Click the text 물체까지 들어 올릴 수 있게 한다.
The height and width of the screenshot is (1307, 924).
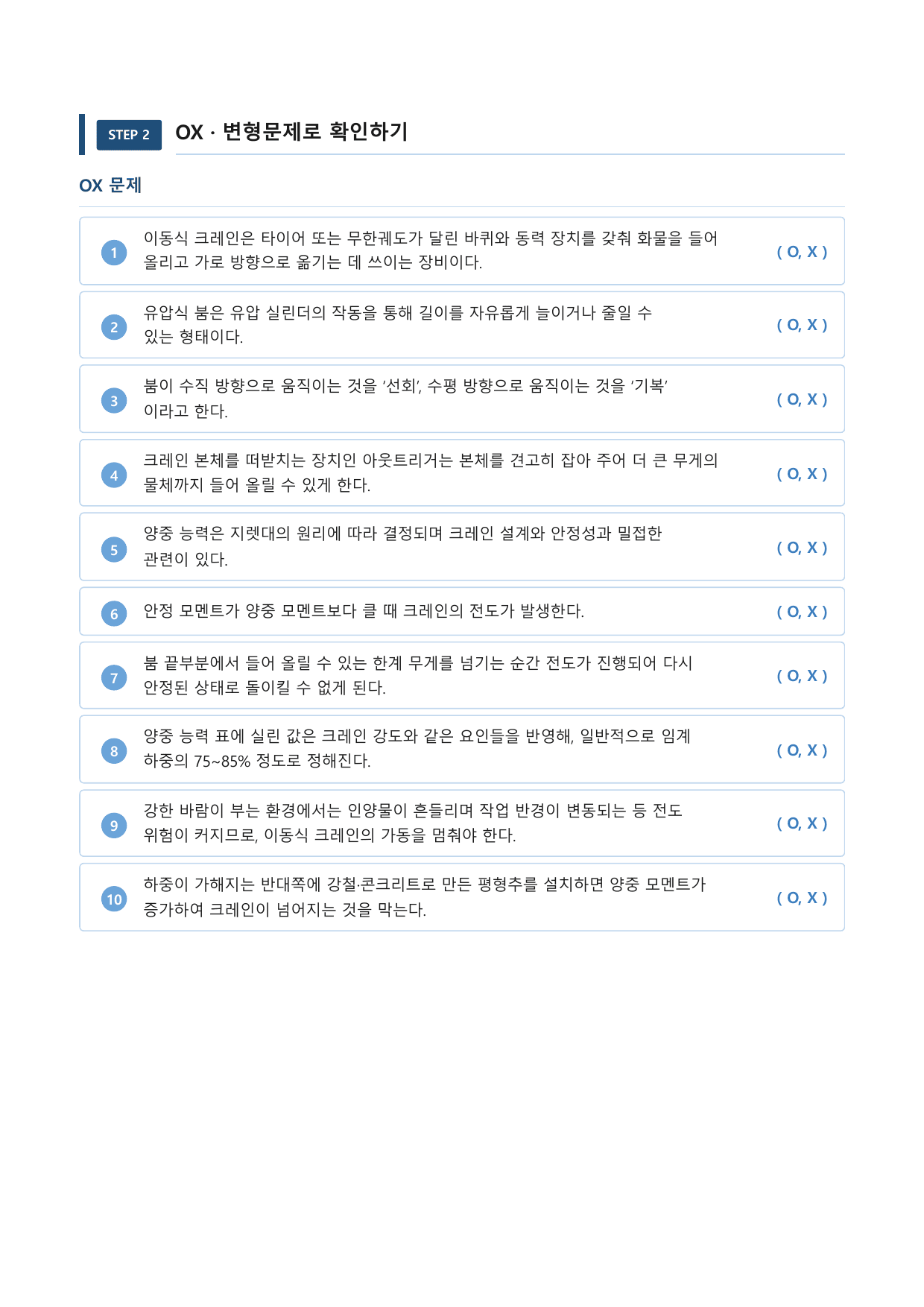click(257, 485)
